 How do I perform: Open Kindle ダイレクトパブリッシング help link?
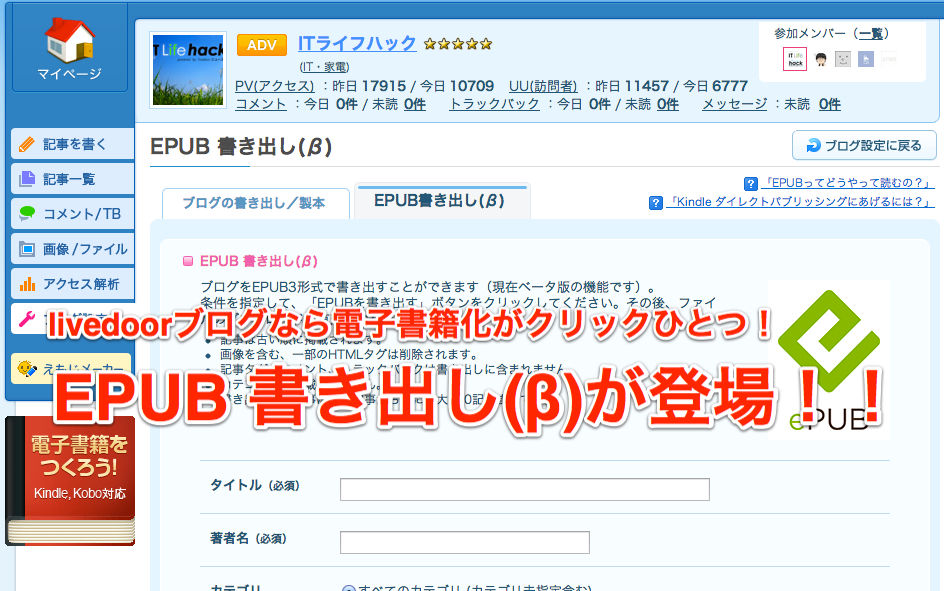click(x=800, y=202)
